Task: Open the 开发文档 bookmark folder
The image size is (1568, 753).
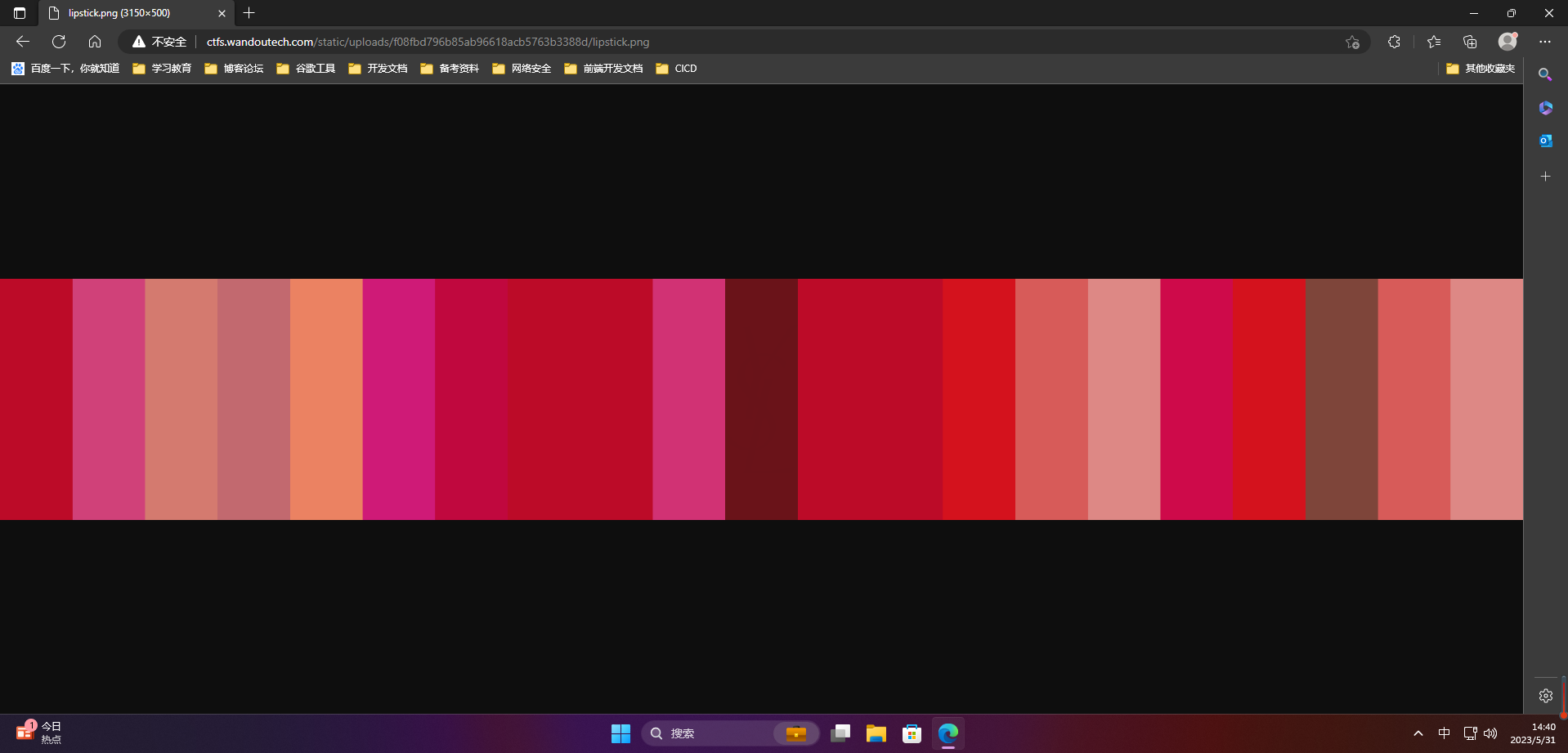Action: click(378, 69)
